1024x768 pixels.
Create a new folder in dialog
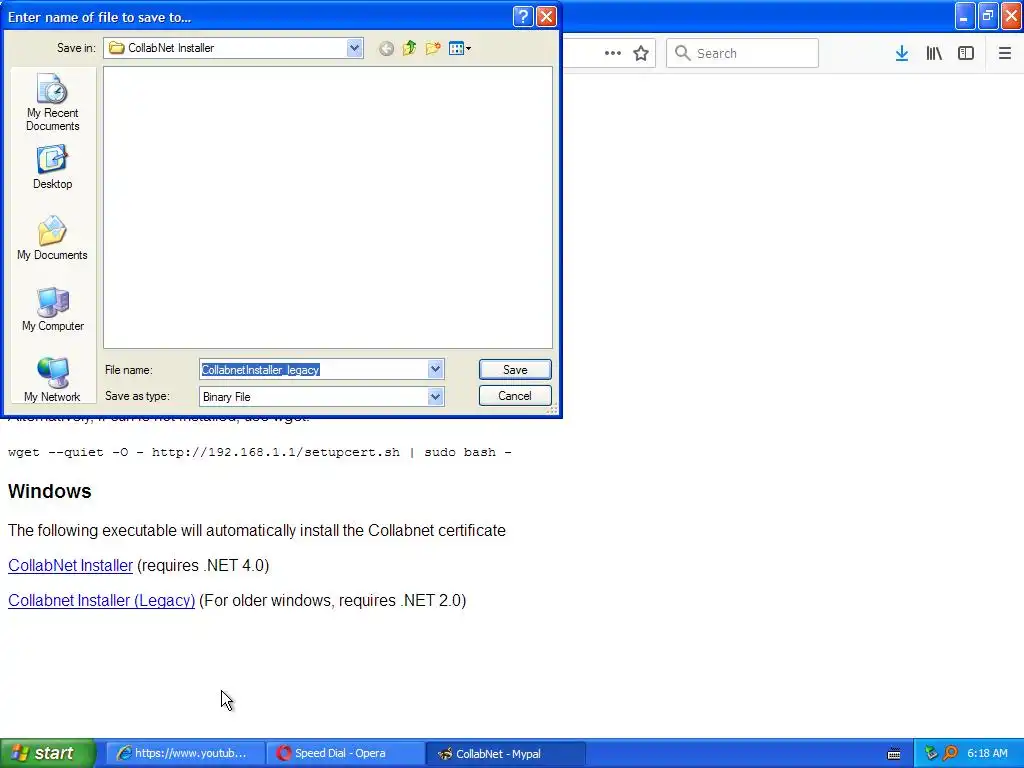[x=433, y=48]
